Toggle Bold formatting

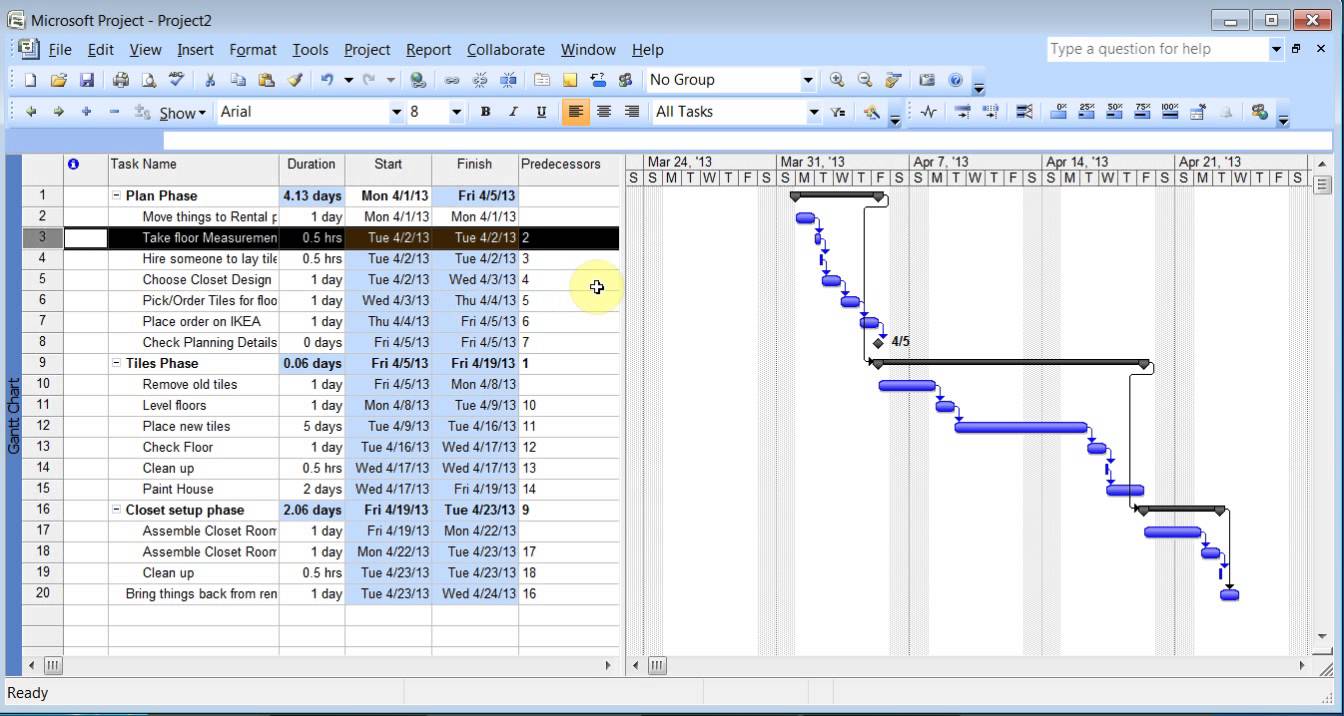click(x=485, y=112)
